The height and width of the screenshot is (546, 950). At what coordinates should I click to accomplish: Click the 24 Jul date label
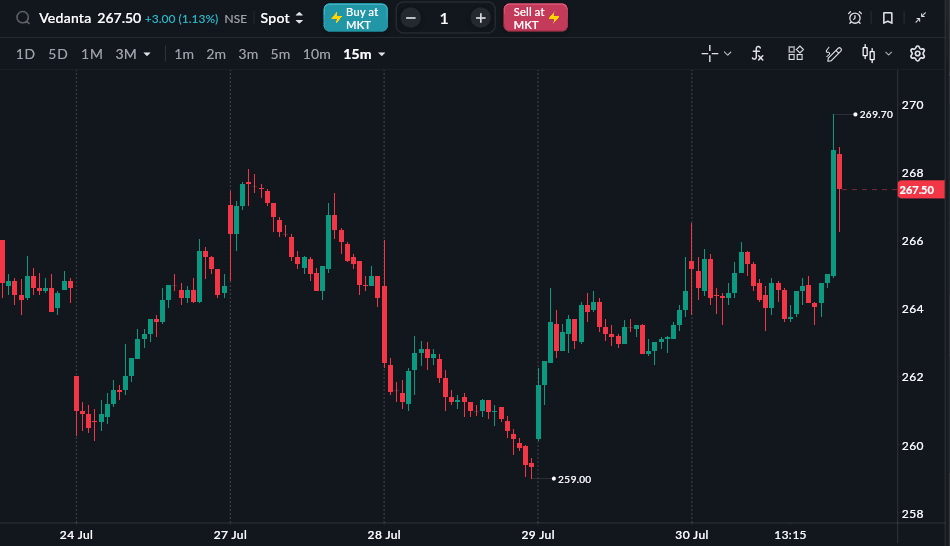coord(76,535)
